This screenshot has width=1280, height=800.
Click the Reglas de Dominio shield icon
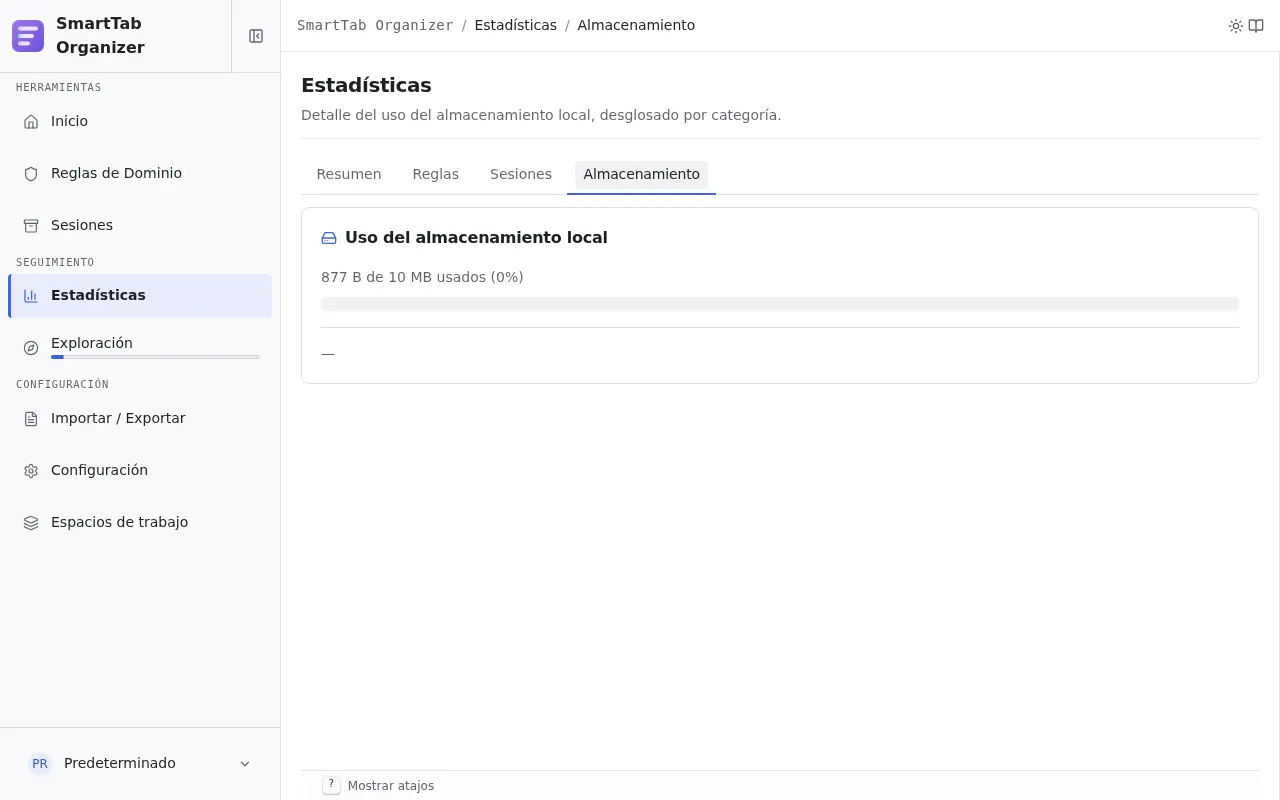(31, 173)
